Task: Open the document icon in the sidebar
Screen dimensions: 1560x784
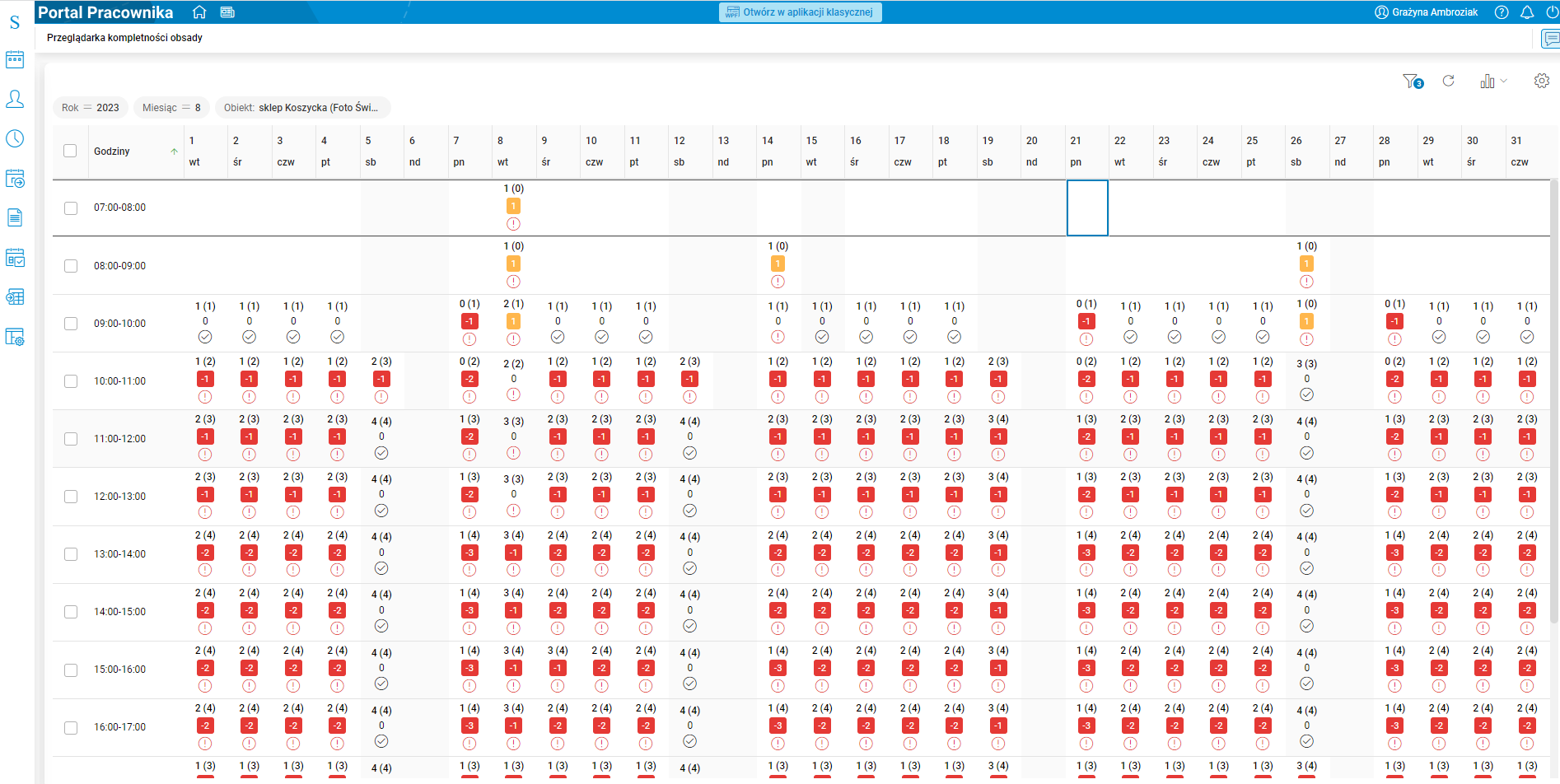Action: point(15,217)
